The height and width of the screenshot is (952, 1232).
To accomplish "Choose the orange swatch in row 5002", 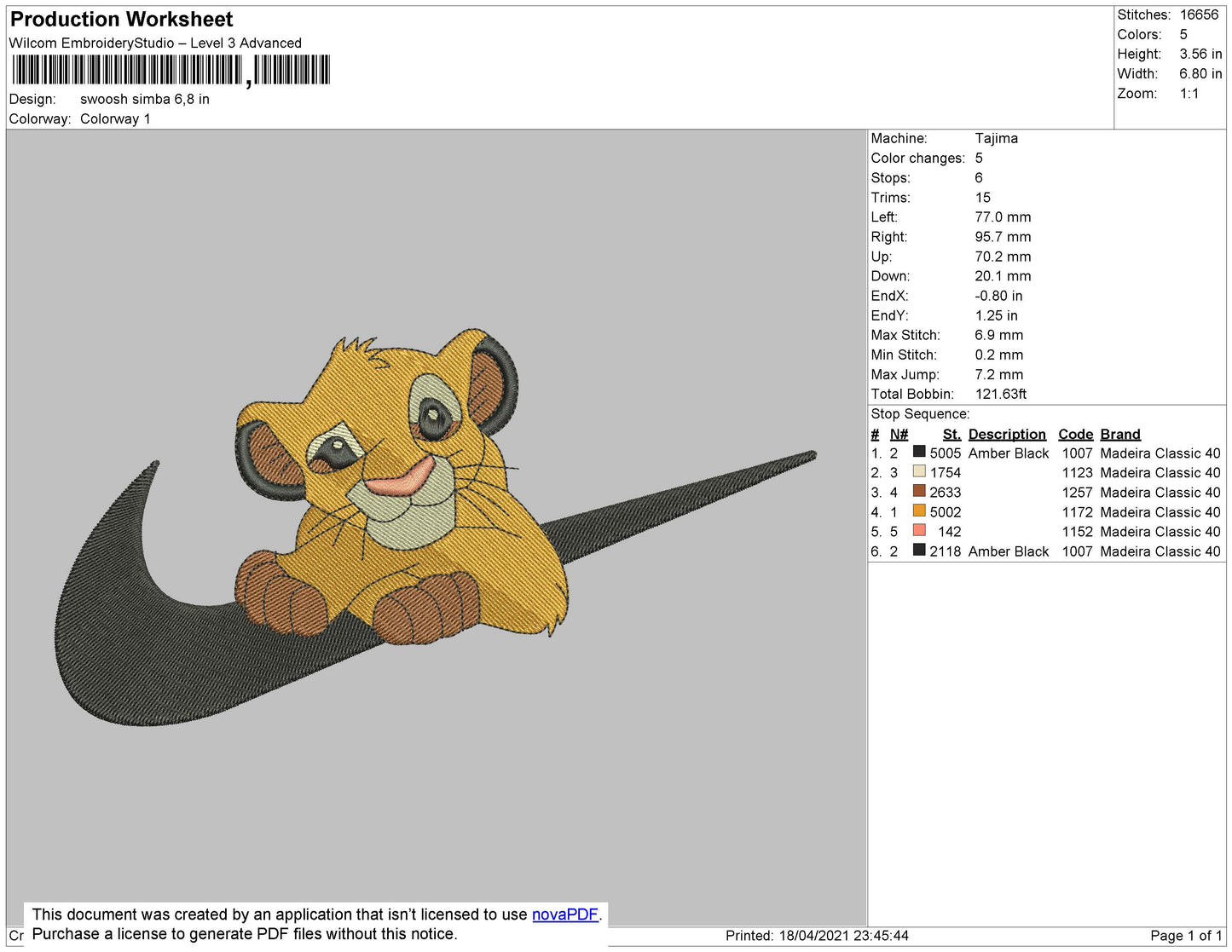I will 919,511.
